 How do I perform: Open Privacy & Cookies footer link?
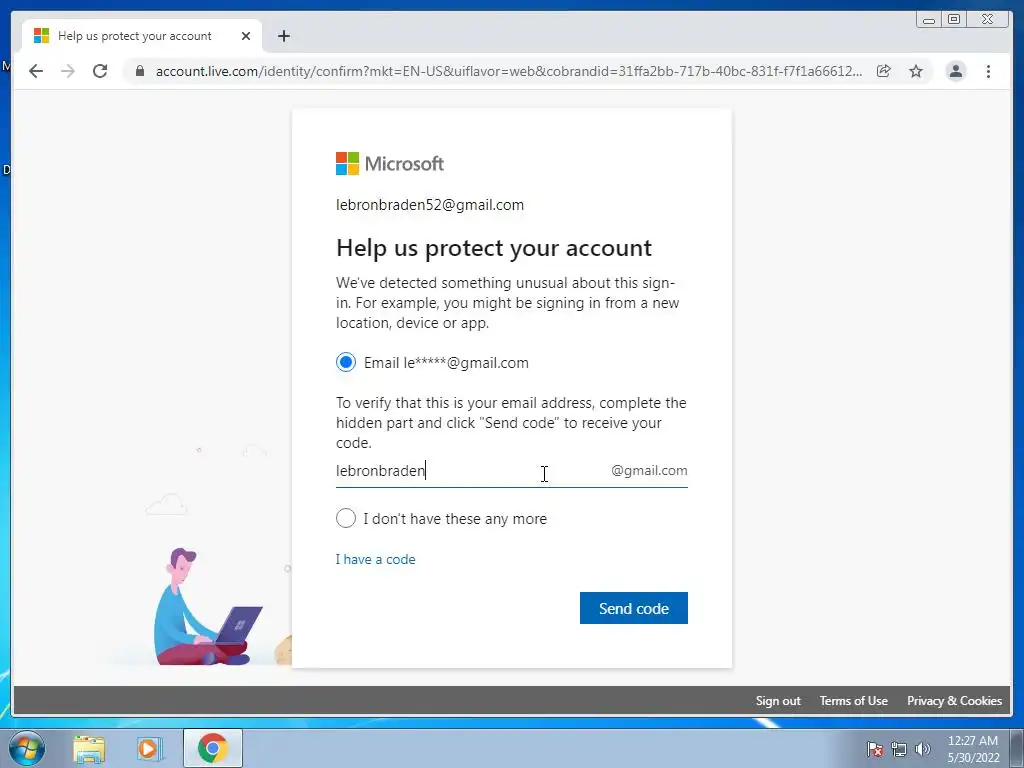pyautogui.click(x=954, y=701)
